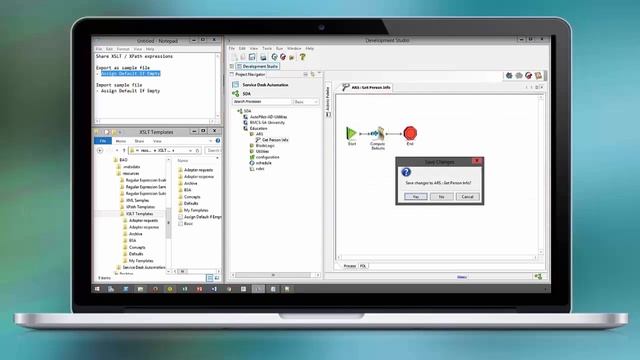Select the My Templates folder in the file list
The width and height of the screenshot is (640, 360).
coord(196,210)
